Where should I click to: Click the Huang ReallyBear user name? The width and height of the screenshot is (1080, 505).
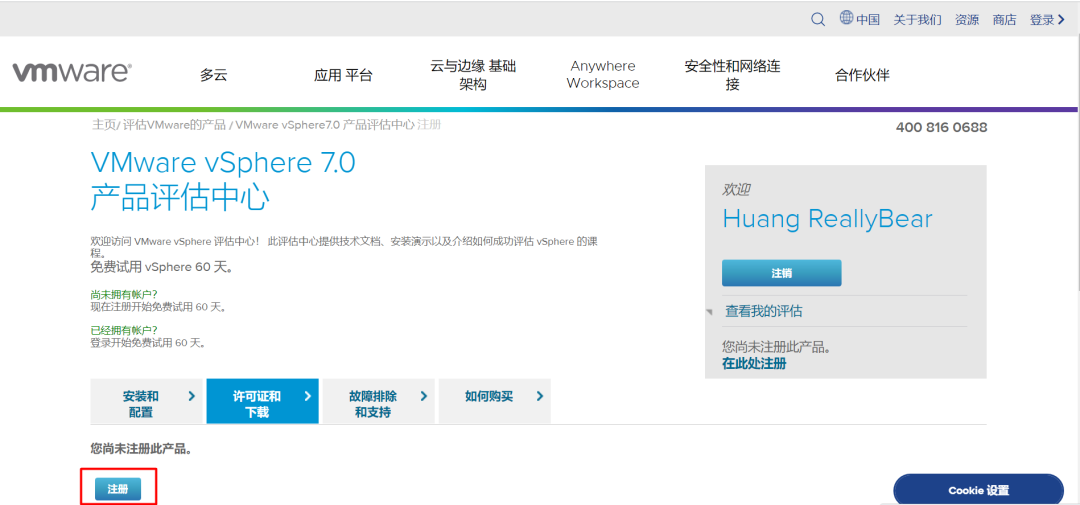(827, 219)
